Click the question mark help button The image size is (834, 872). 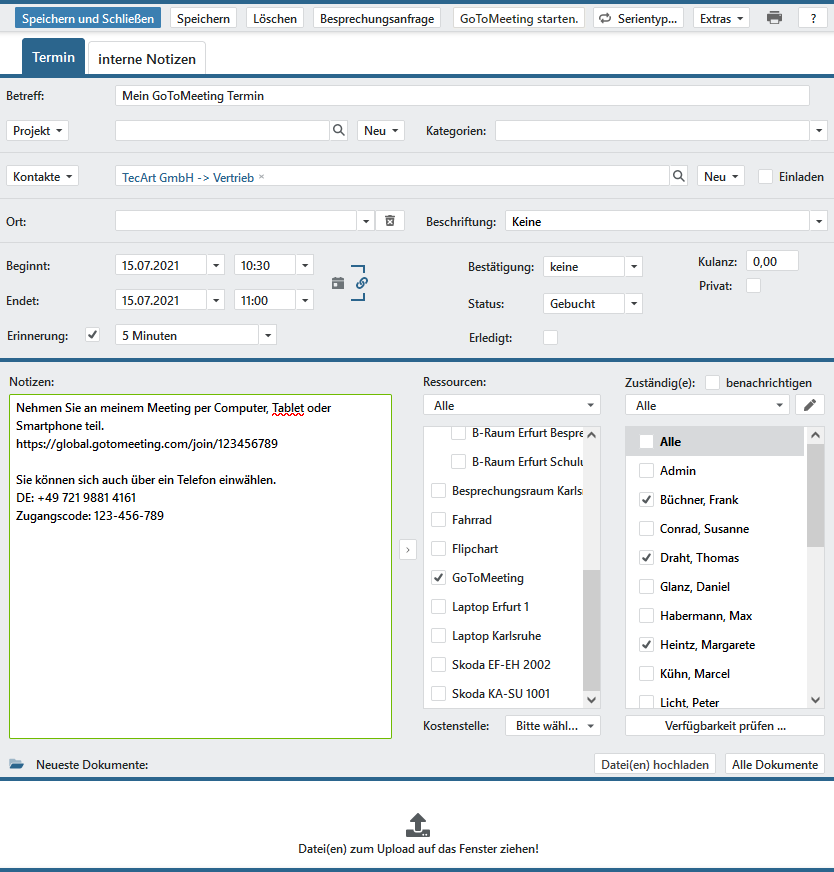(813, 18)
